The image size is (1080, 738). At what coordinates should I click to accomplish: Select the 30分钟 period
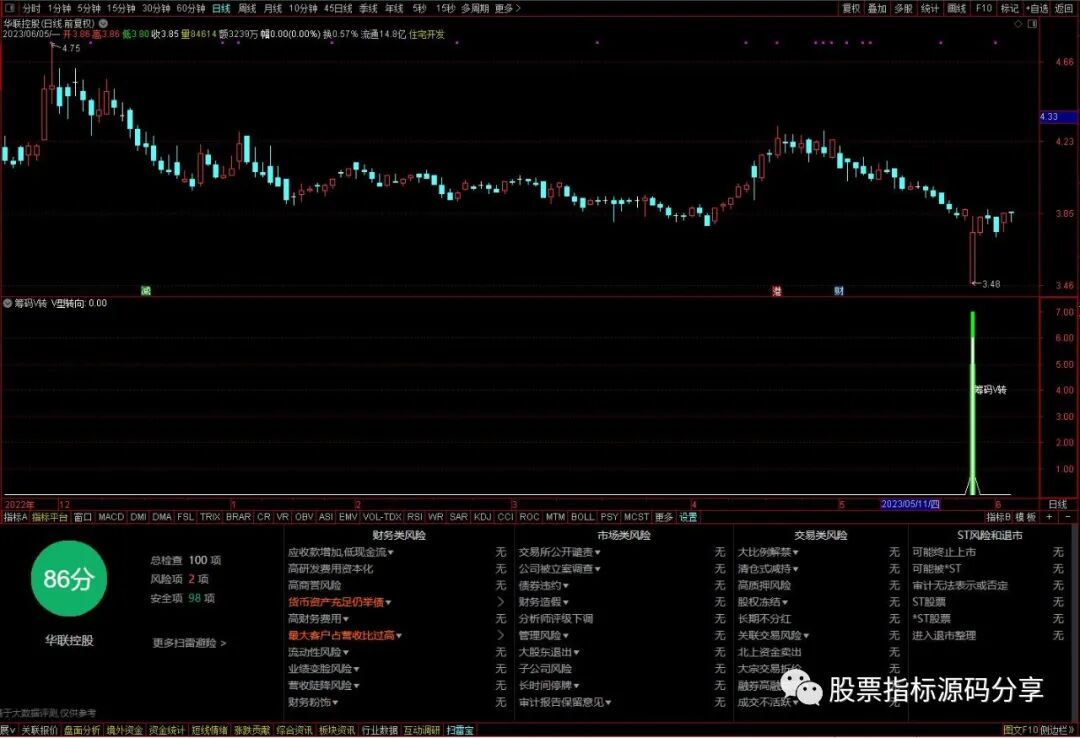pos(156,8)
